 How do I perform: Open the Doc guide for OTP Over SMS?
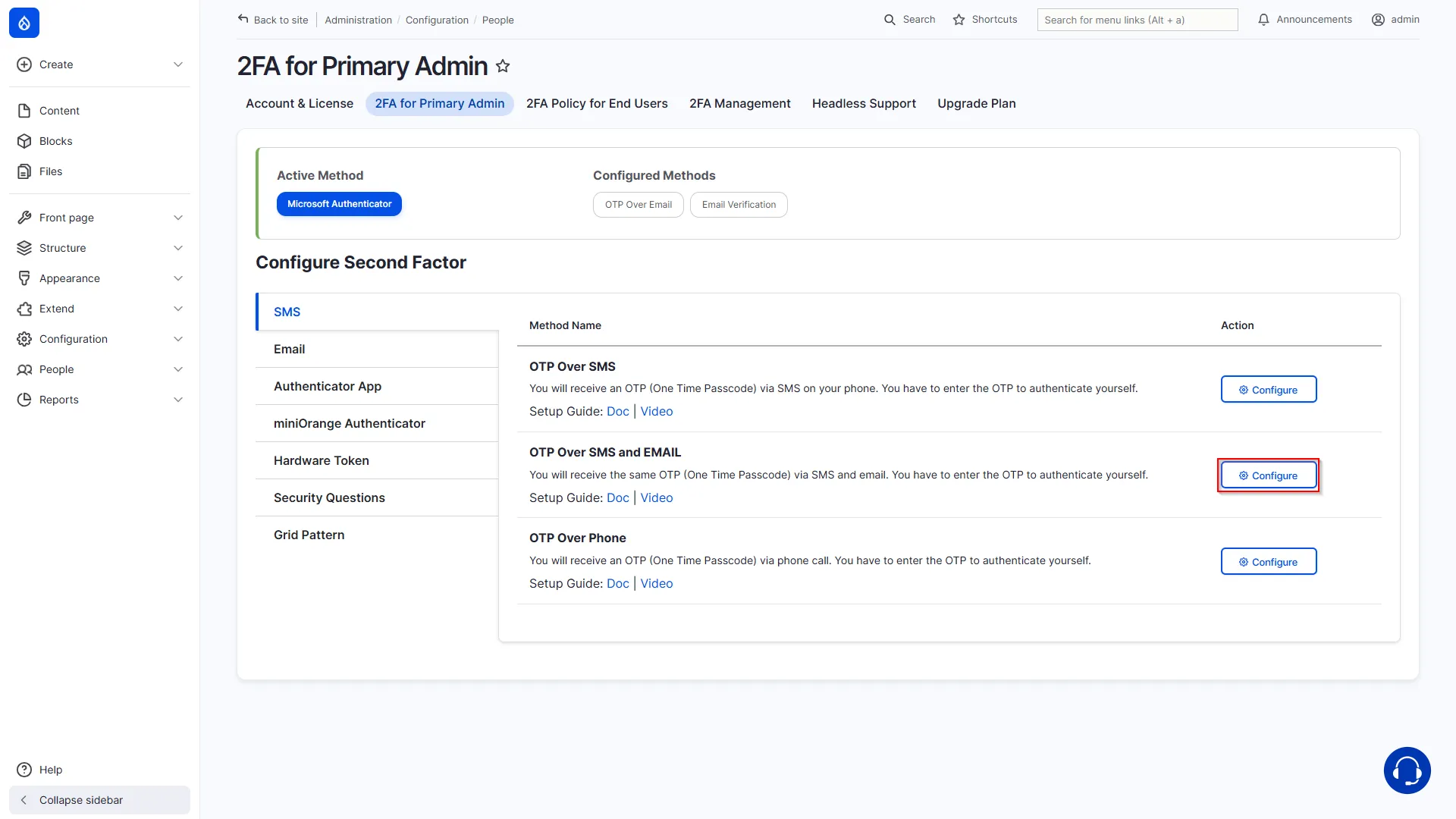tap(618, 411)
